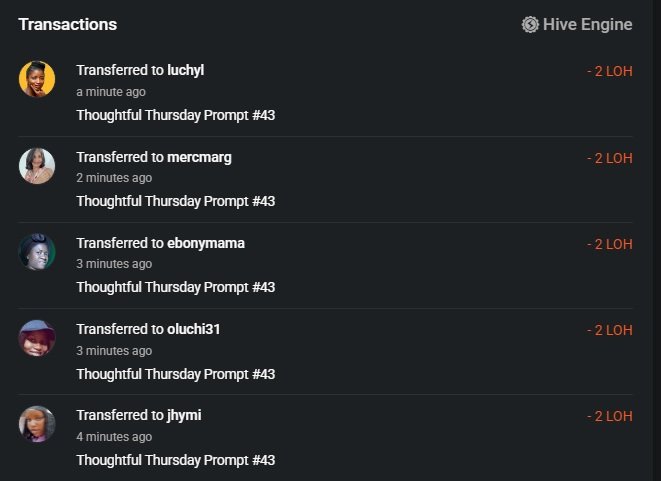Select the Hive Engine label
The image size is (661, 481).
[x=588, y=24]
